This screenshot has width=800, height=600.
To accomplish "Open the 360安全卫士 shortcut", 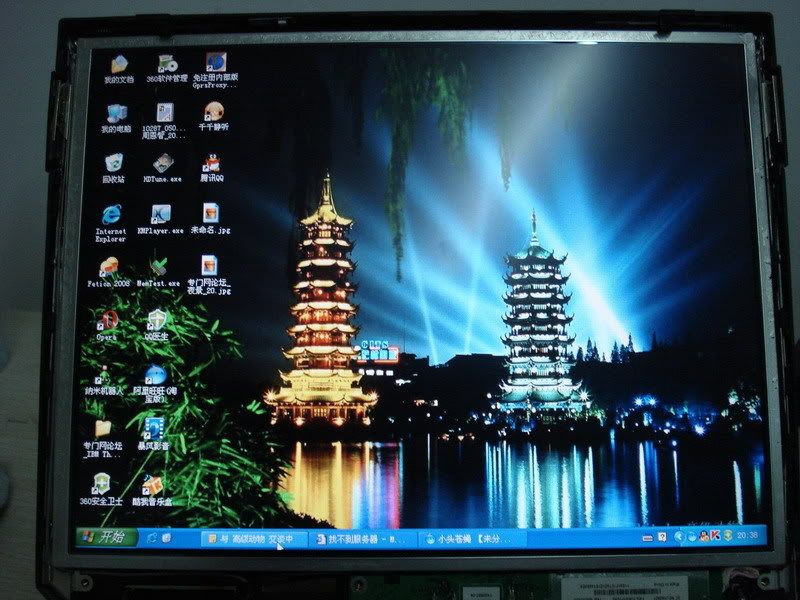I will [100, 485].
